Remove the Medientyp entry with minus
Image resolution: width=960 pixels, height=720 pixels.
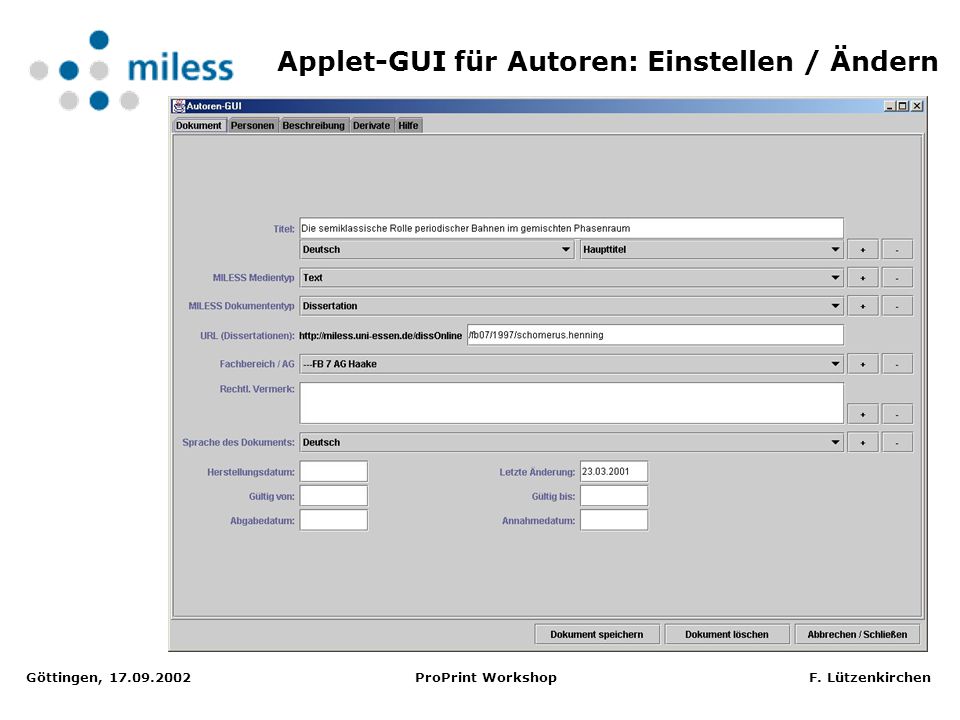(x=897, y=278)
